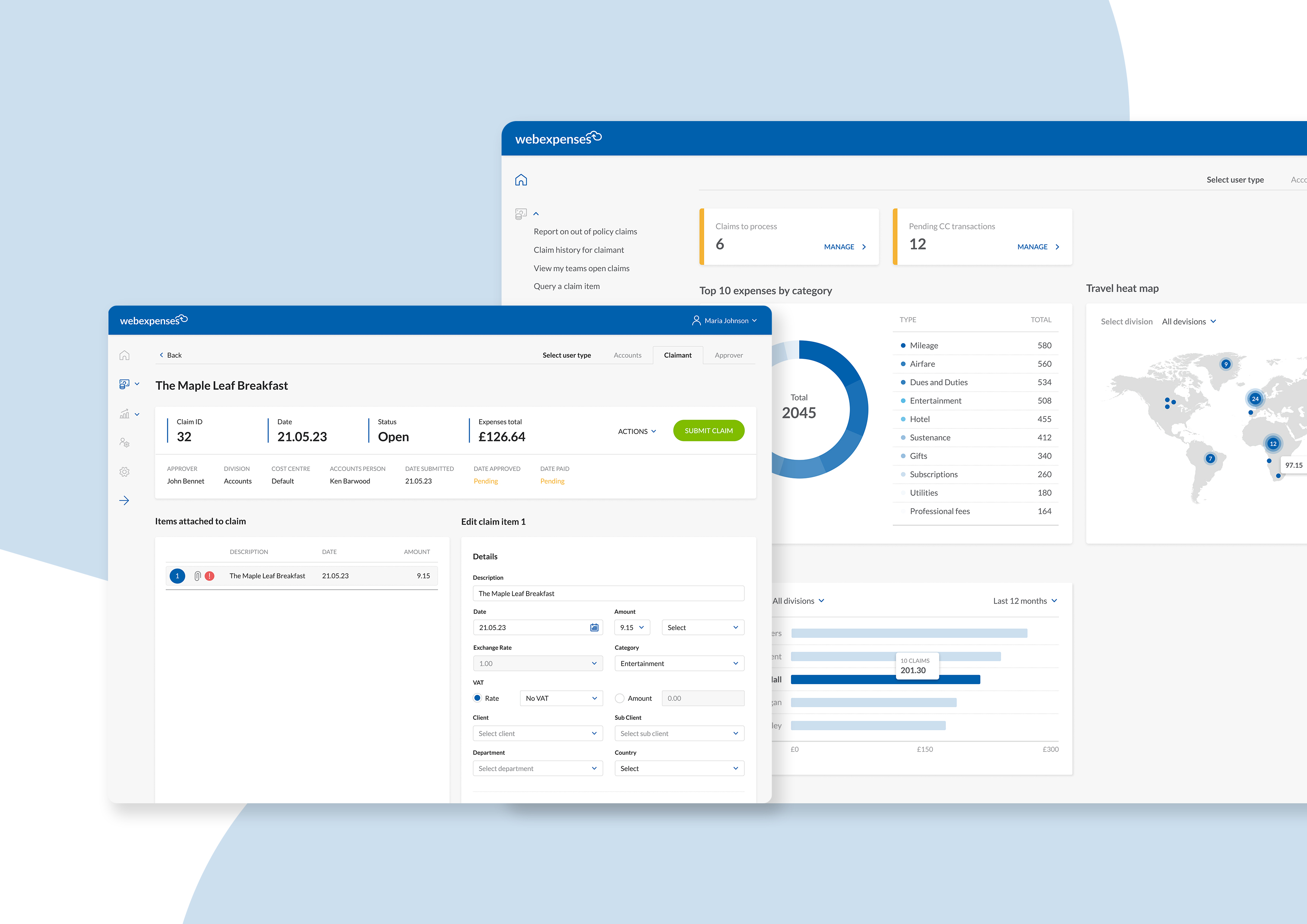Screen dimensions: 1307x924
Task: Click the claims icon in front sidebar
Action: [x=124, y=384]
